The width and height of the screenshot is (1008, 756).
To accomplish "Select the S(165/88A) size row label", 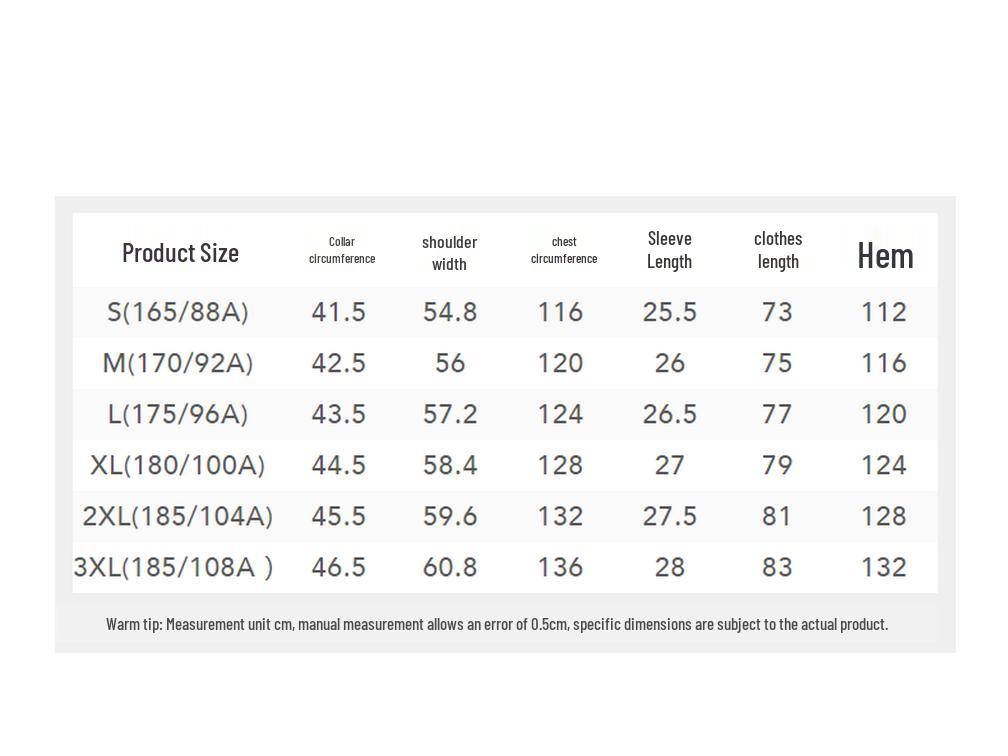I will [x=177, y=313].
